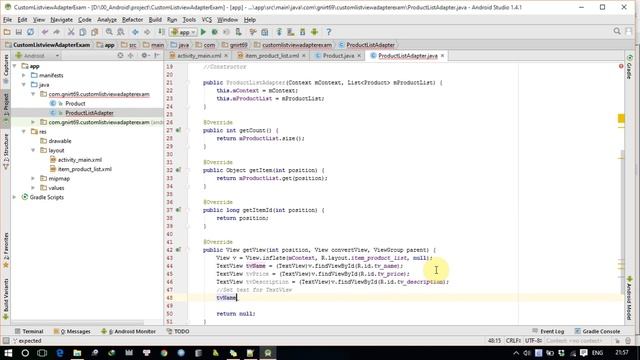Click the Find magnifier icon
The width and height of the screenshot is (640, 360).
[x=109, y=32]
